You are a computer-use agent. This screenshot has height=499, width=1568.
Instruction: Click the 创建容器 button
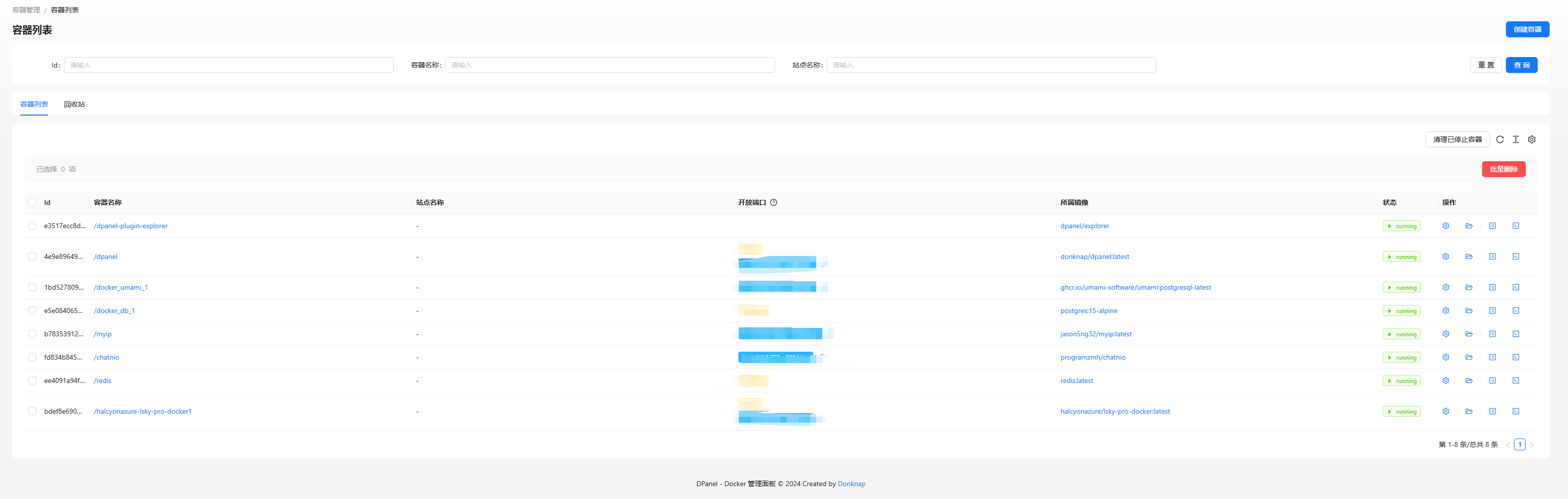tap(1527, 29)
